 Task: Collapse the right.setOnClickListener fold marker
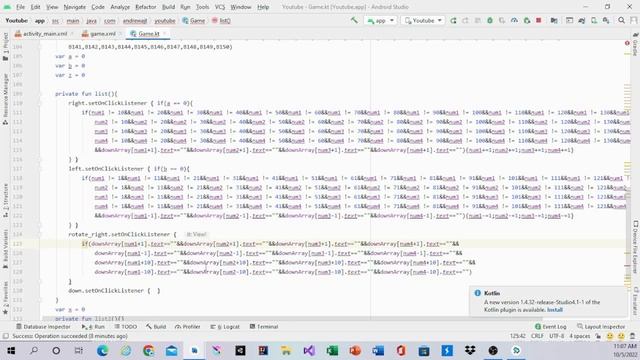pyautogui.click(x=40, y=103)
